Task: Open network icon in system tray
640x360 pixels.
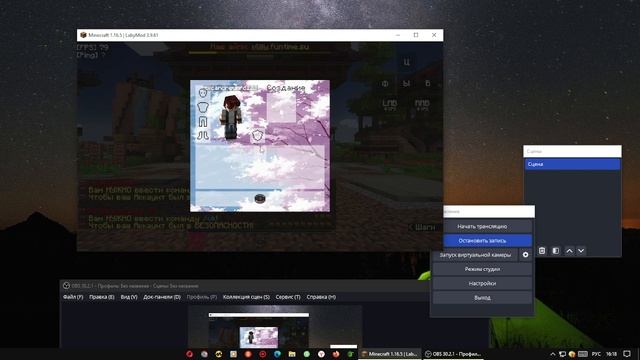Action: point(562,354)
